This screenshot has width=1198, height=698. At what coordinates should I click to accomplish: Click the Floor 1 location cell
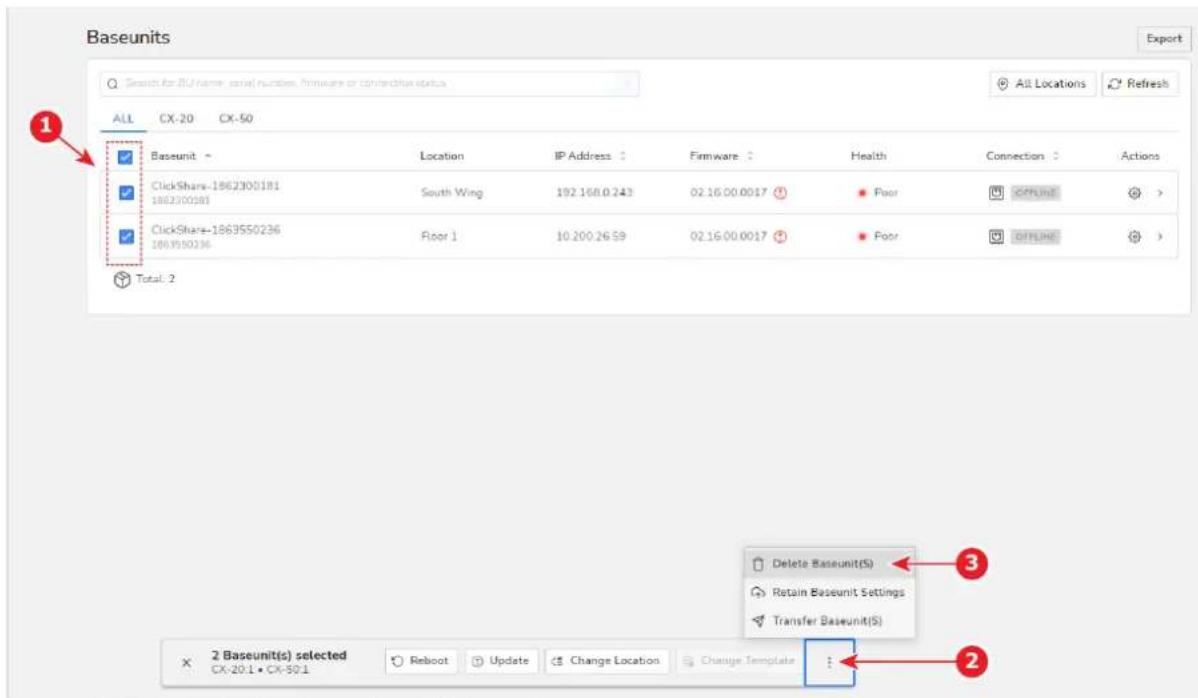coord(439,237)
